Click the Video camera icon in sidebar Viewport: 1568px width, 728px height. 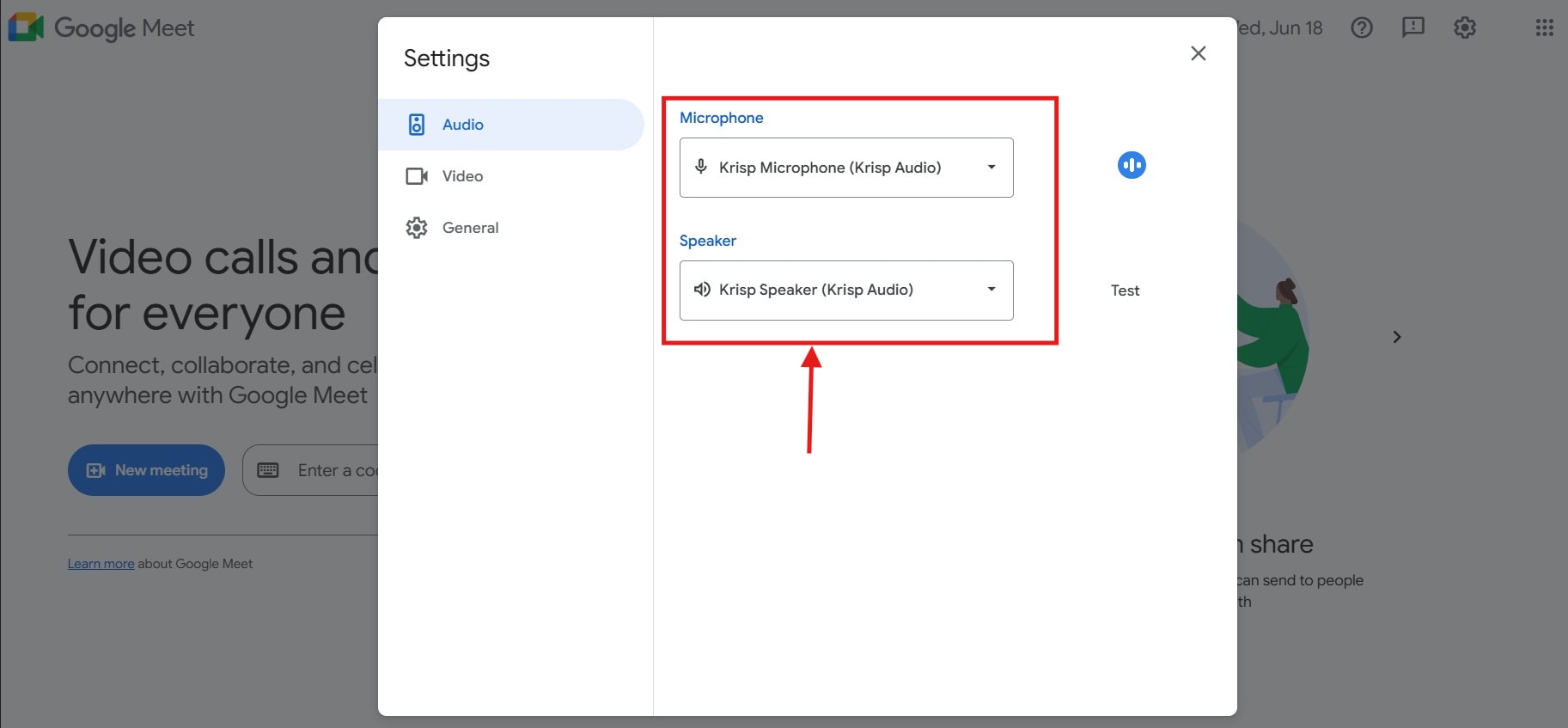417,176
